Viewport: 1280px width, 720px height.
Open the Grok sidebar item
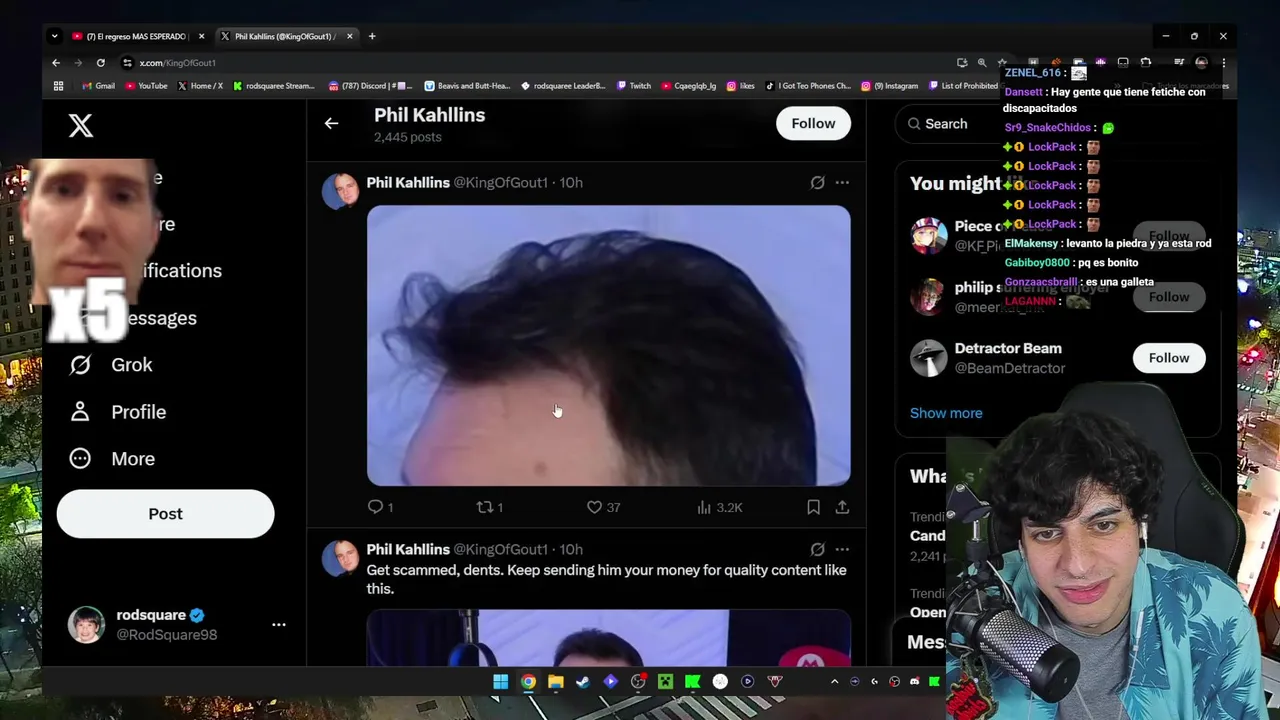111,365
